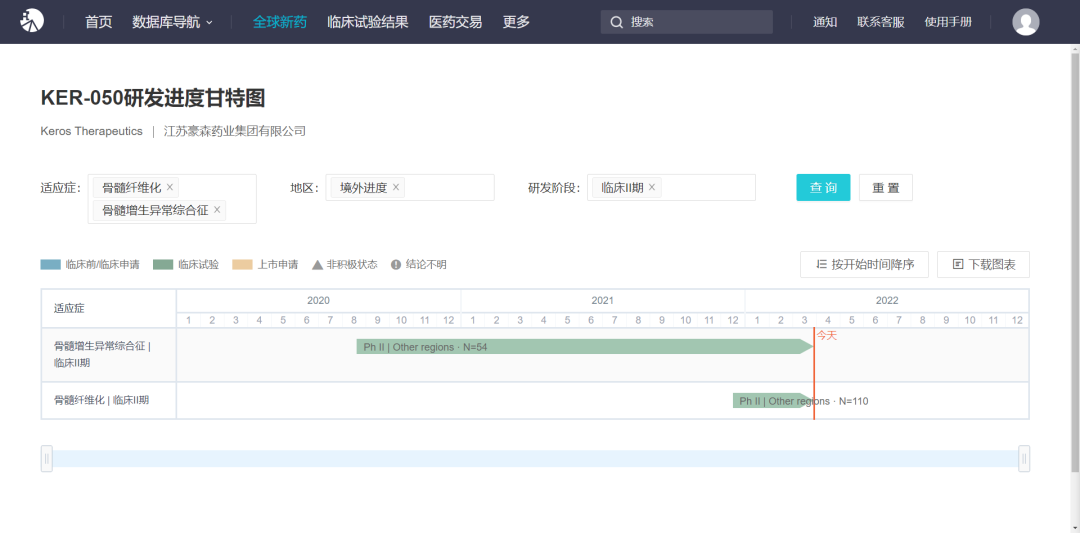Remove the 临床II期 stage tag
The height and width of the screenshot is (533, 1080).
coord(652,187)
